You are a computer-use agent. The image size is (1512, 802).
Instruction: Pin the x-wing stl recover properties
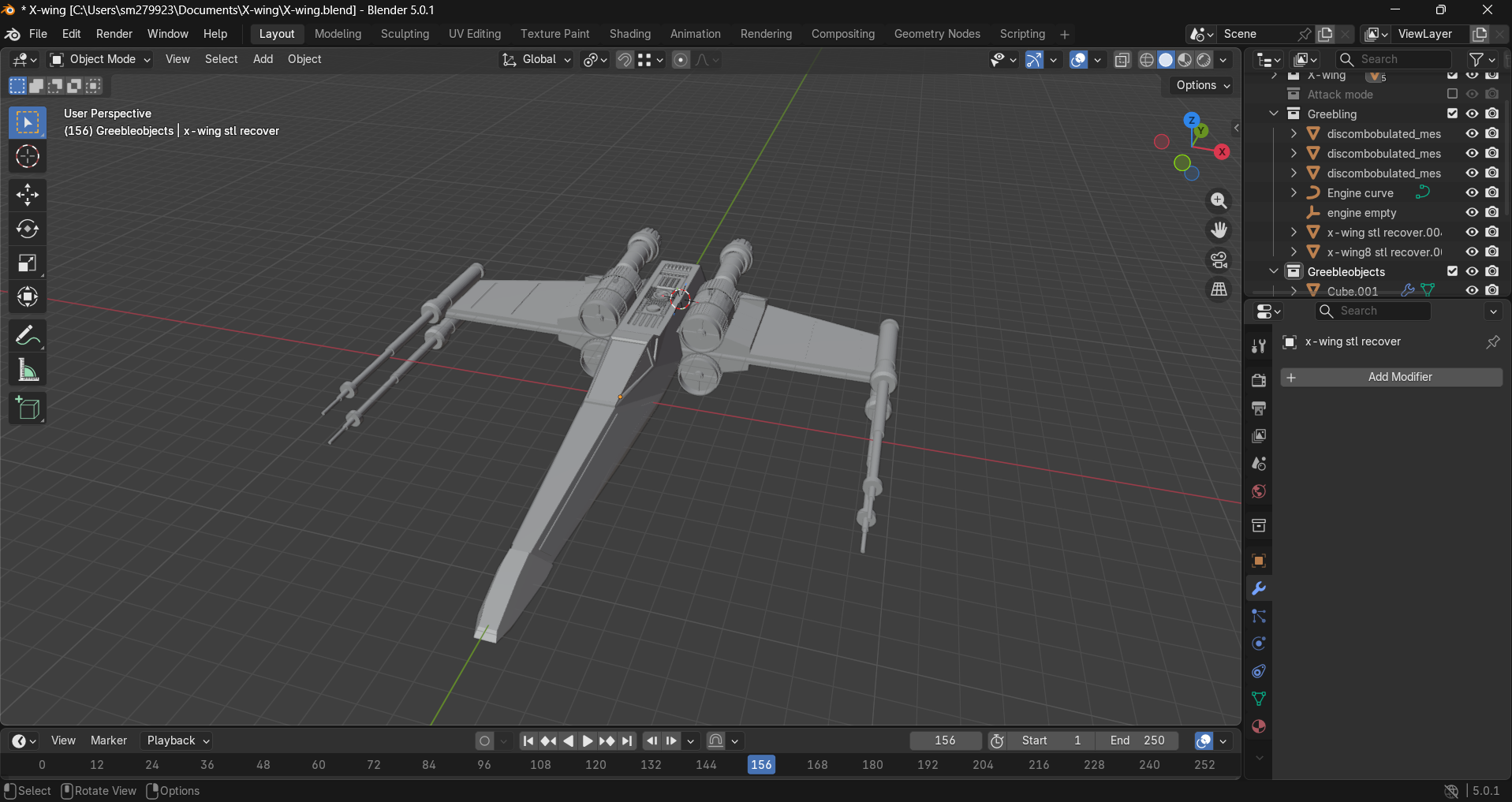[x=1492, y=342]
